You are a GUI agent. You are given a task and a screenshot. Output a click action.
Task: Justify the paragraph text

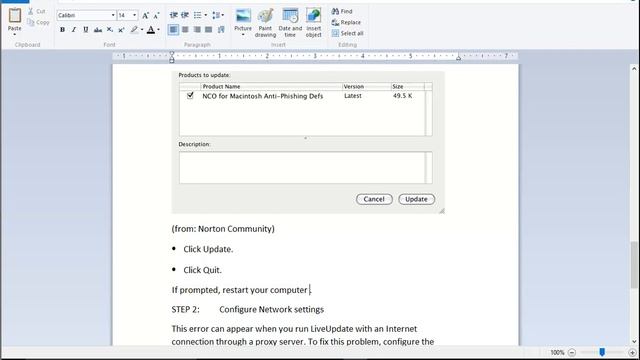point(209,29)
